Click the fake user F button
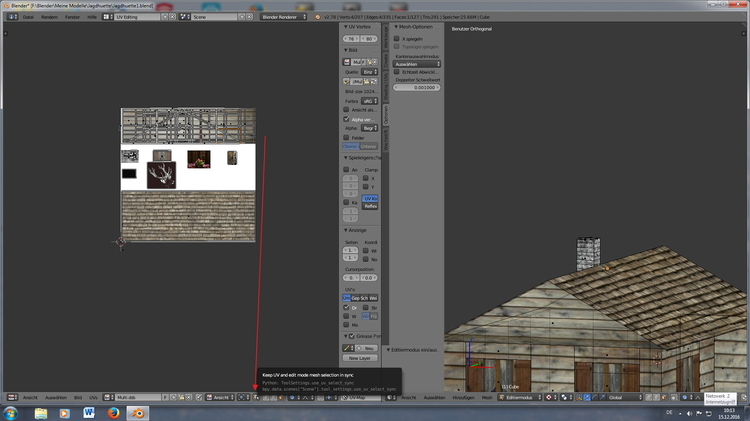The image size is (750, 421). (x=165, y=398)
